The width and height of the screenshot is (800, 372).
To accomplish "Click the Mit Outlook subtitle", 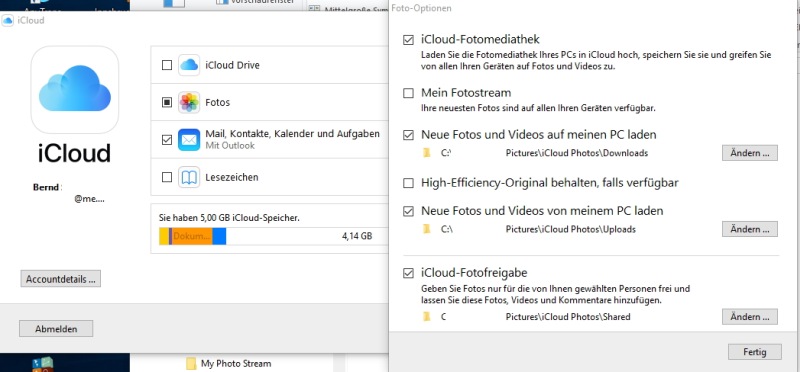I will click(230, 145).
